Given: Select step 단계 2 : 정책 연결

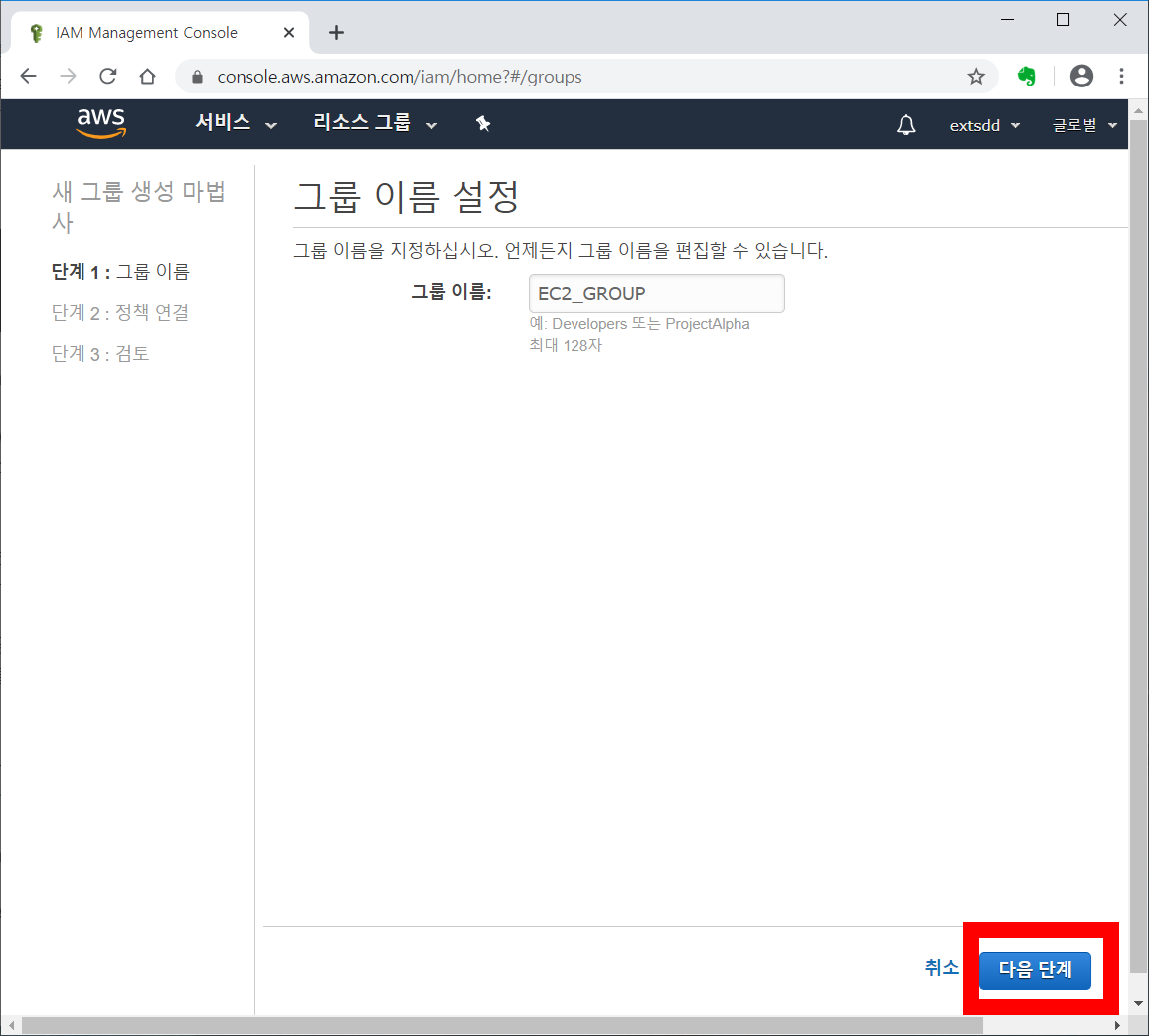Looking at the screenshot, I should coord(120,313).
